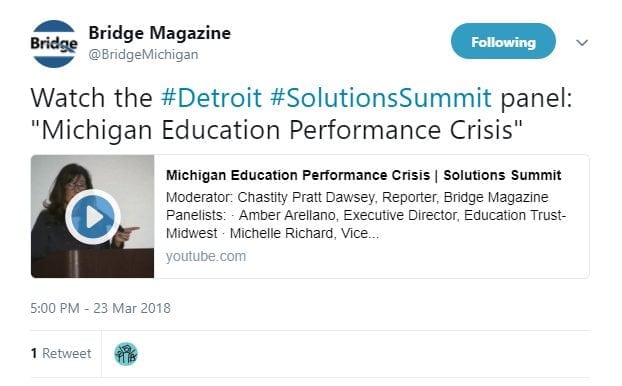Toggle the Following button for Bridge Magazine

[x=503, y=41]
